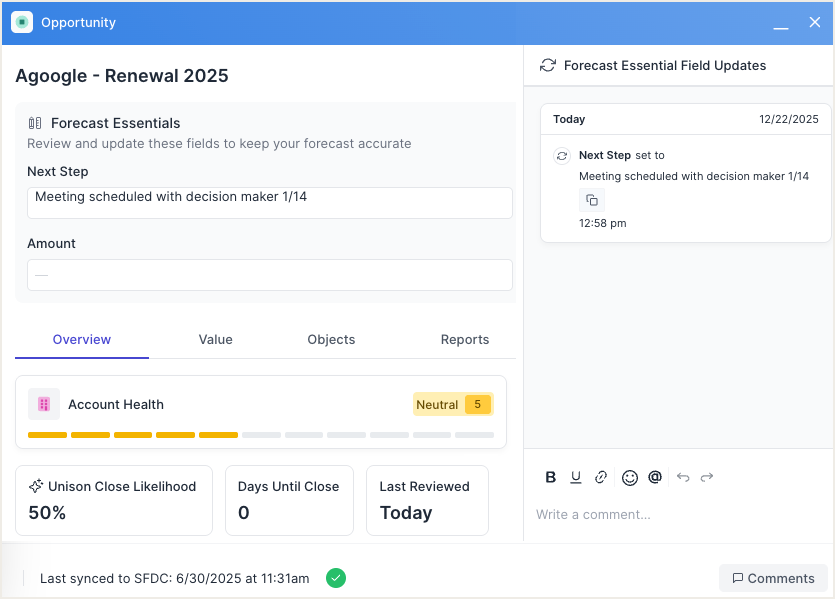This screenshot has height=599, width=835.
Task: Insert a link in the comment
Action: pos(601,478)
